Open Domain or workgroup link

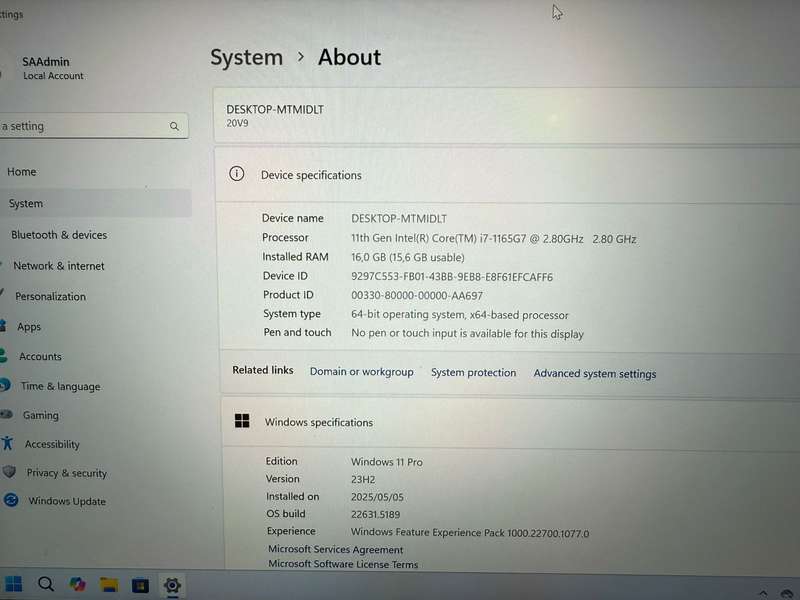point(362,371)
